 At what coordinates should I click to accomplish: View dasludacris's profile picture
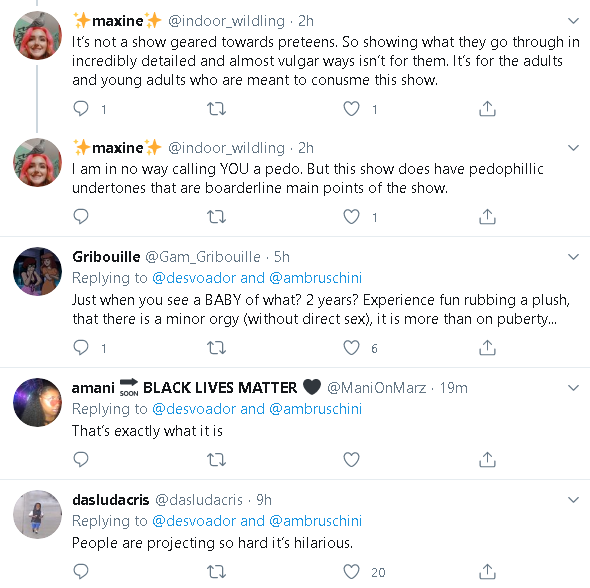click(x=37, y=514)
